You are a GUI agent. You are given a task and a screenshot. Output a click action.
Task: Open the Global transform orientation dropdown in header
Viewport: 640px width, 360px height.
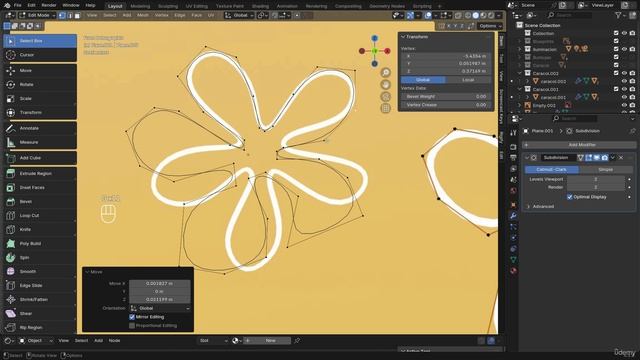click(x=240, y=16)
